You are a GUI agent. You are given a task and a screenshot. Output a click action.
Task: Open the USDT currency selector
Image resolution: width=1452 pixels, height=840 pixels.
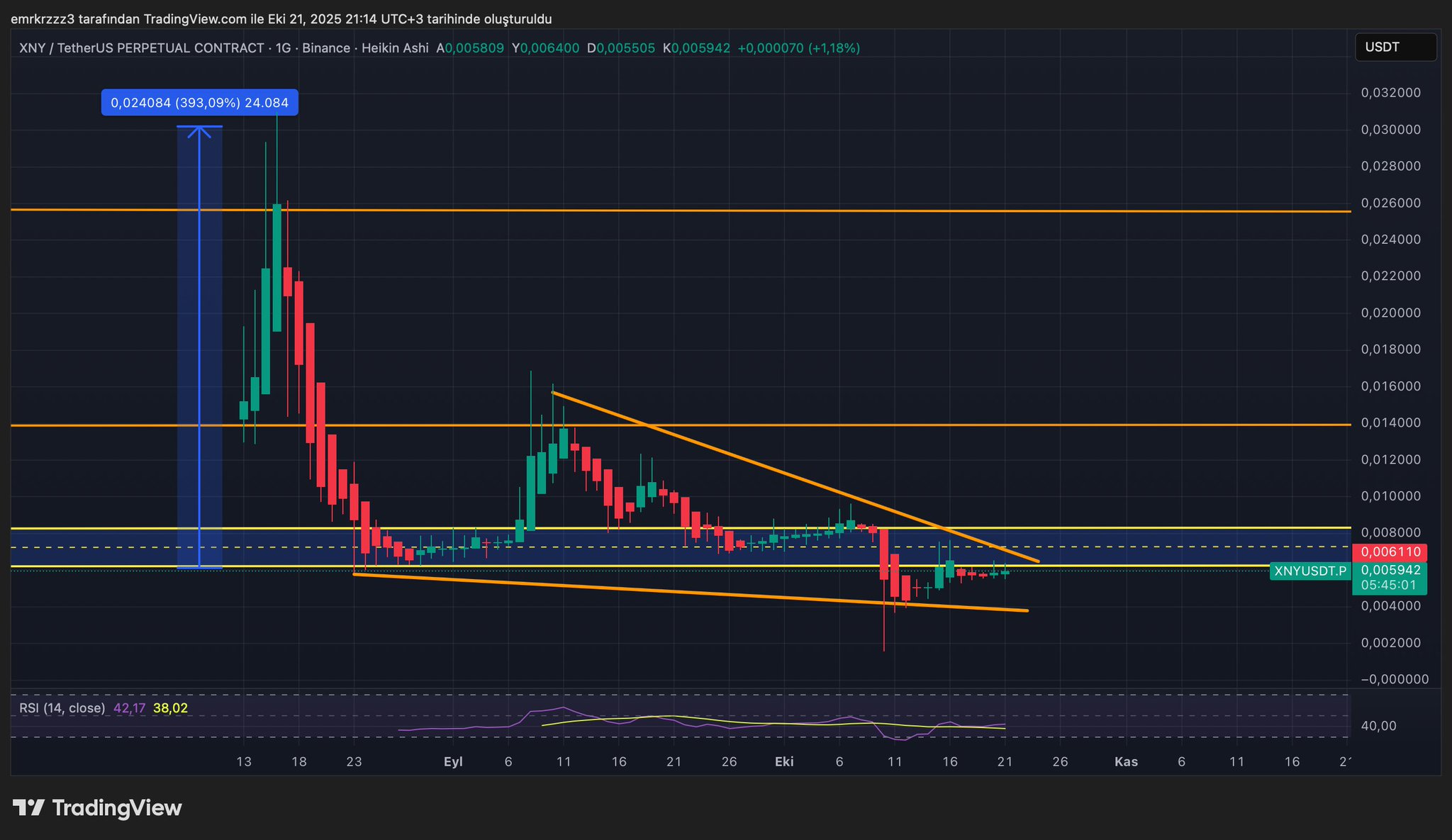click(x=1395, y=47)
